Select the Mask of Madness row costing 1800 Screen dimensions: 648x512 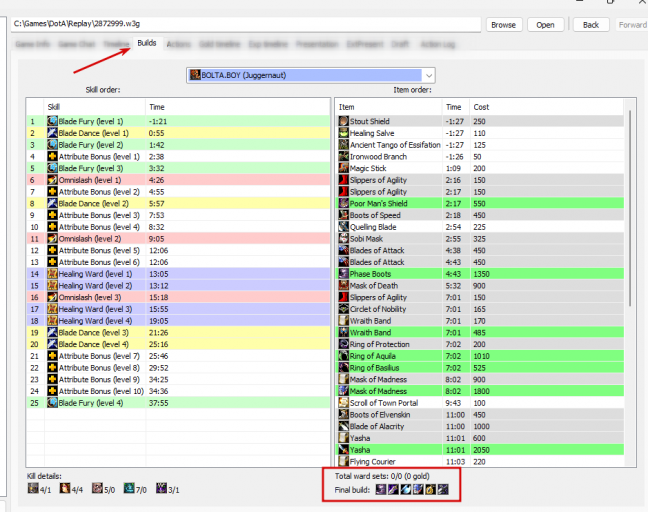pos(480,391)
